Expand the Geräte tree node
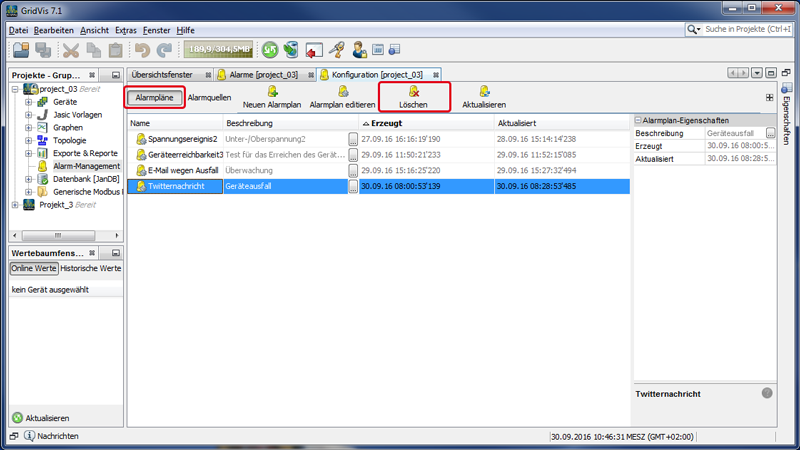800x450 pixels. [x=28, y=102]
